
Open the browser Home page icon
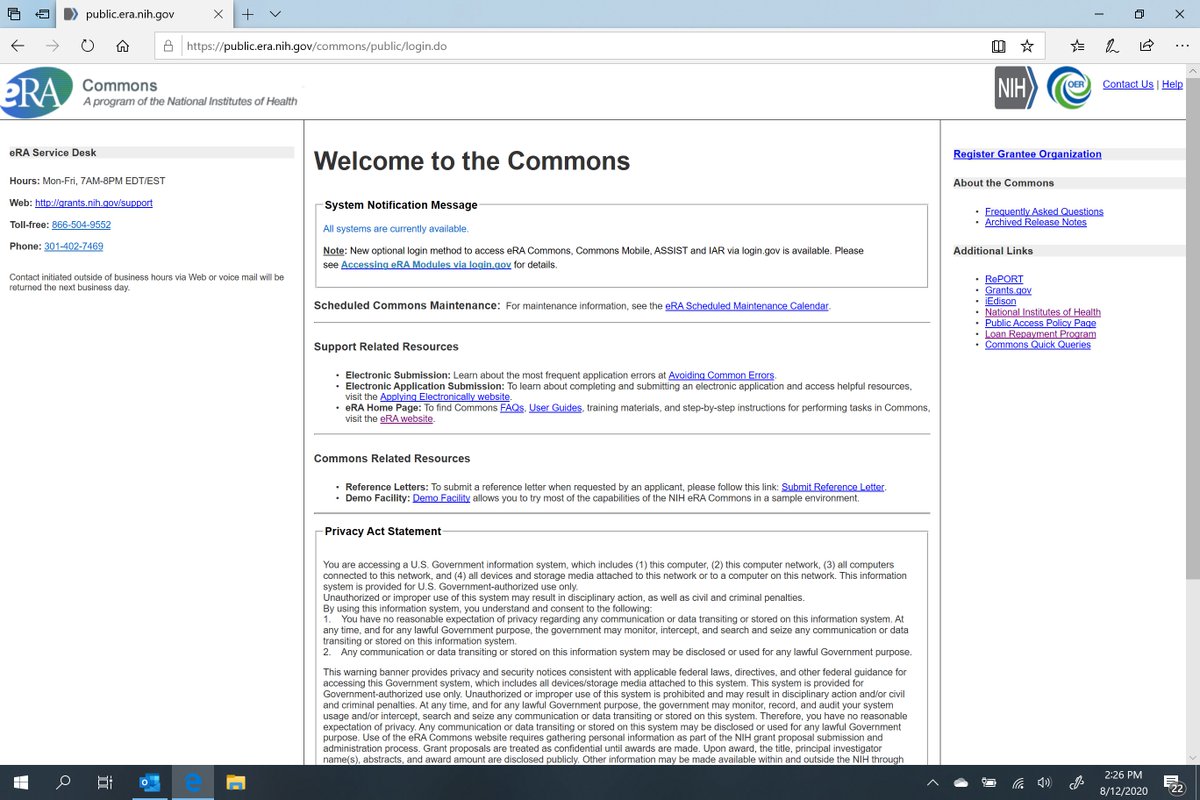pyautogui.click(x=122, y=46)
